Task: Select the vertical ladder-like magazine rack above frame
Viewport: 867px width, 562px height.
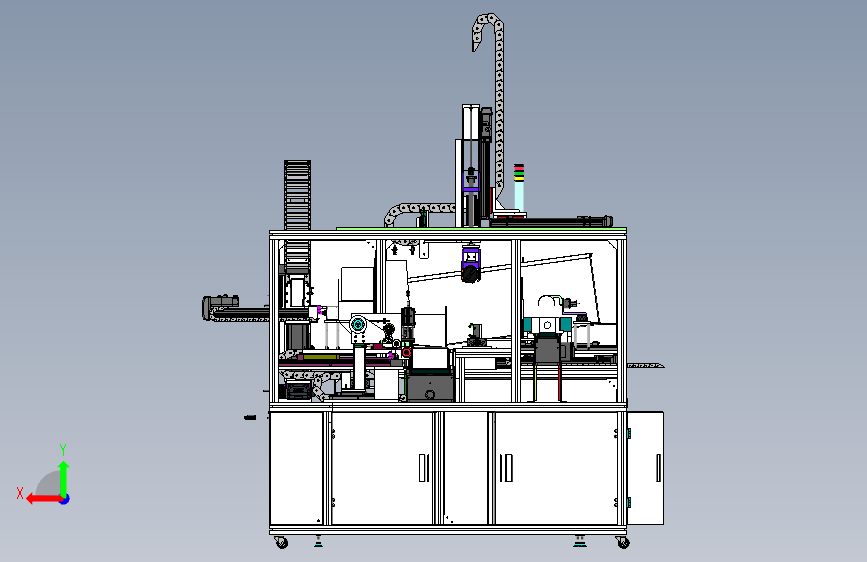Action: 297,195
